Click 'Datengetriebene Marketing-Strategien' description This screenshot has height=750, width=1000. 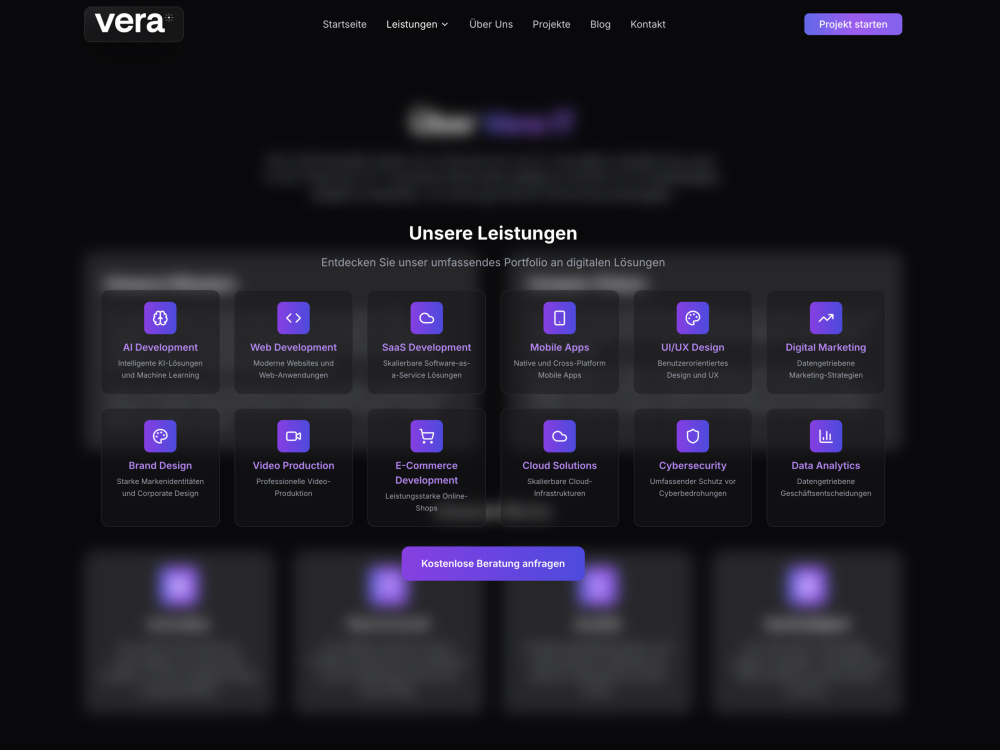pyautogui.click(x=826, y=369)
